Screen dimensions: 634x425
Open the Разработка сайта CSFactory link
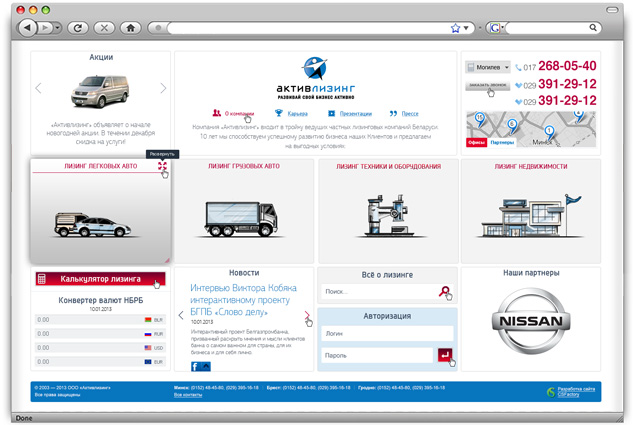(576, 391)
